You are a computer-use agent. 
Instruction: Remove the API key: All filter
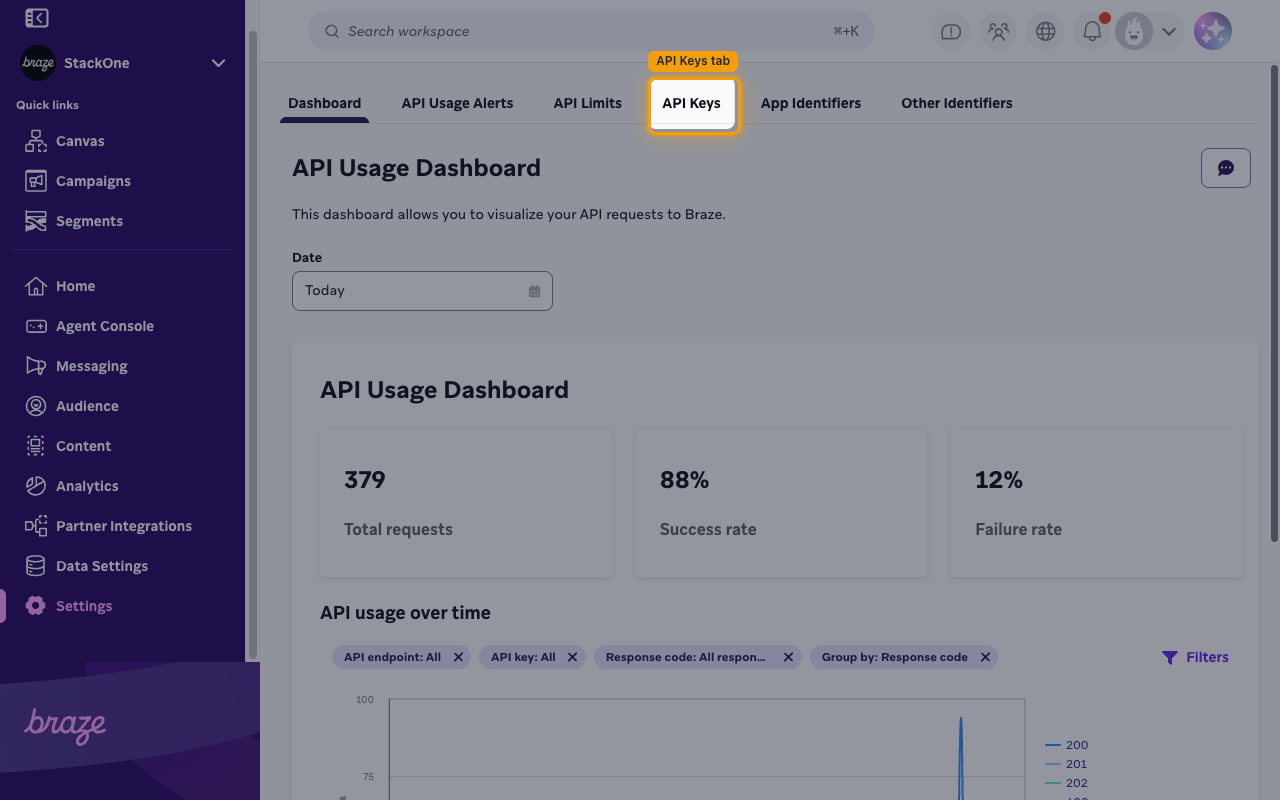572,657
